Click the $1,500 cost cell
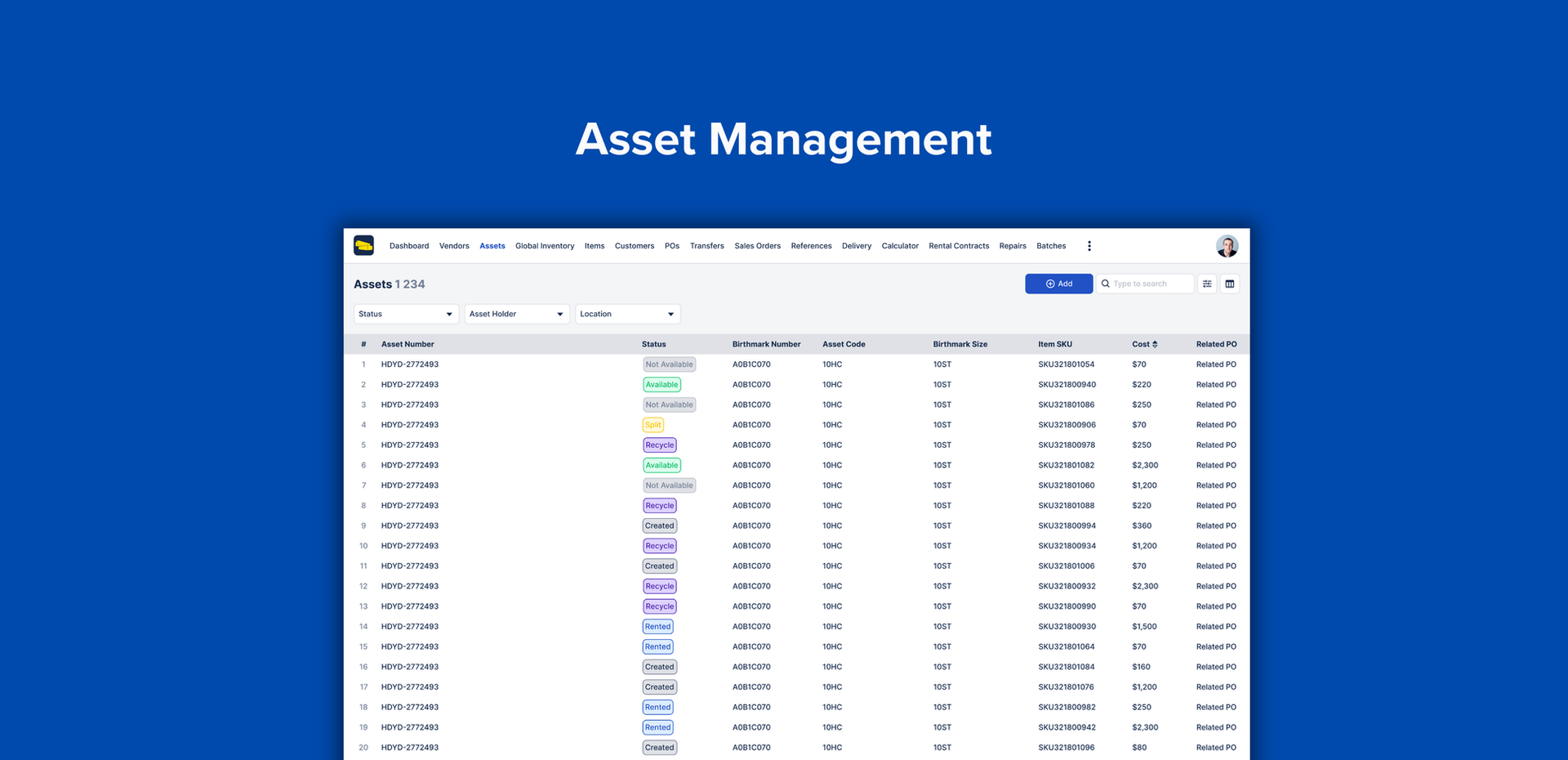This screenshot has width=1568, height=760. pos(1144,627)
